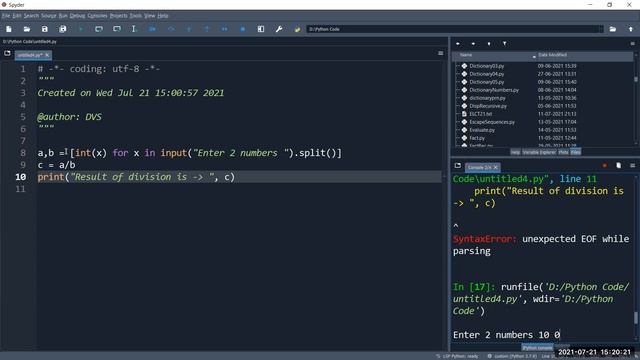Image resolution: width=640 pixels, height=360 pixels.
Task: Run selection or current line icon
Action: coord(134,29)
